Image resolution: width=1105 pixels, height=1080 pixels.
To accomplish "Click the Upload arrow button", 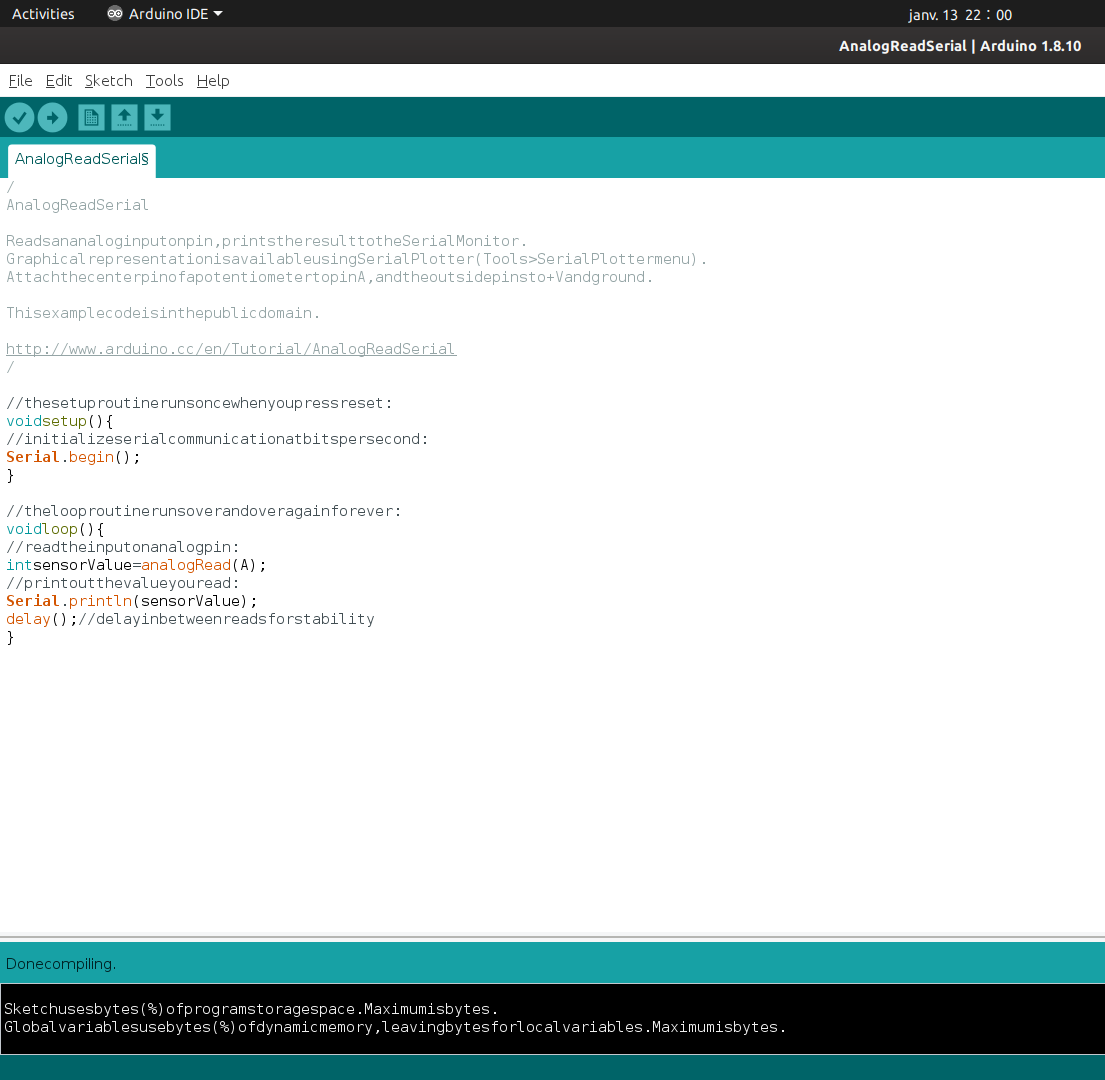I will [52, 118].
